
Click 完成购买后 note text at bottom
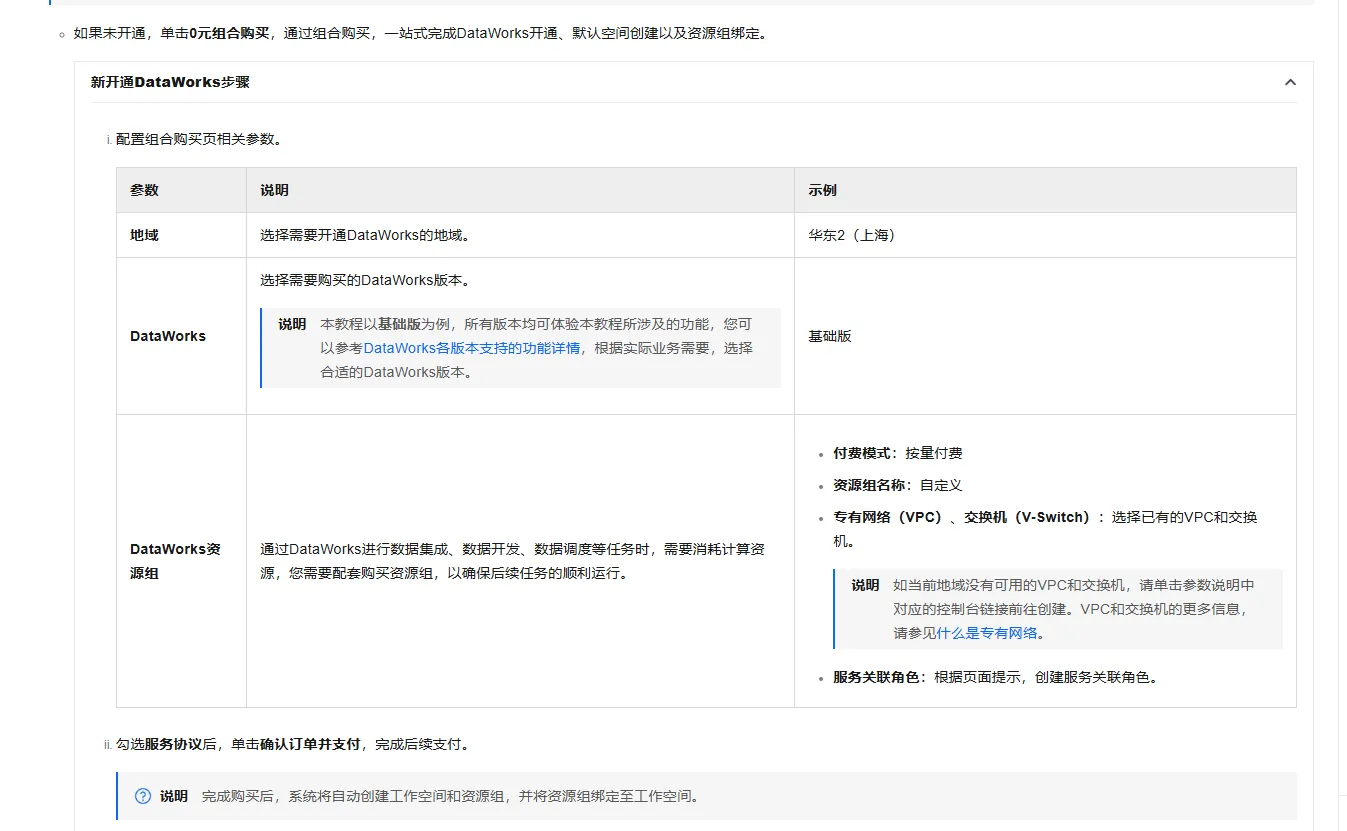point(450,796)
